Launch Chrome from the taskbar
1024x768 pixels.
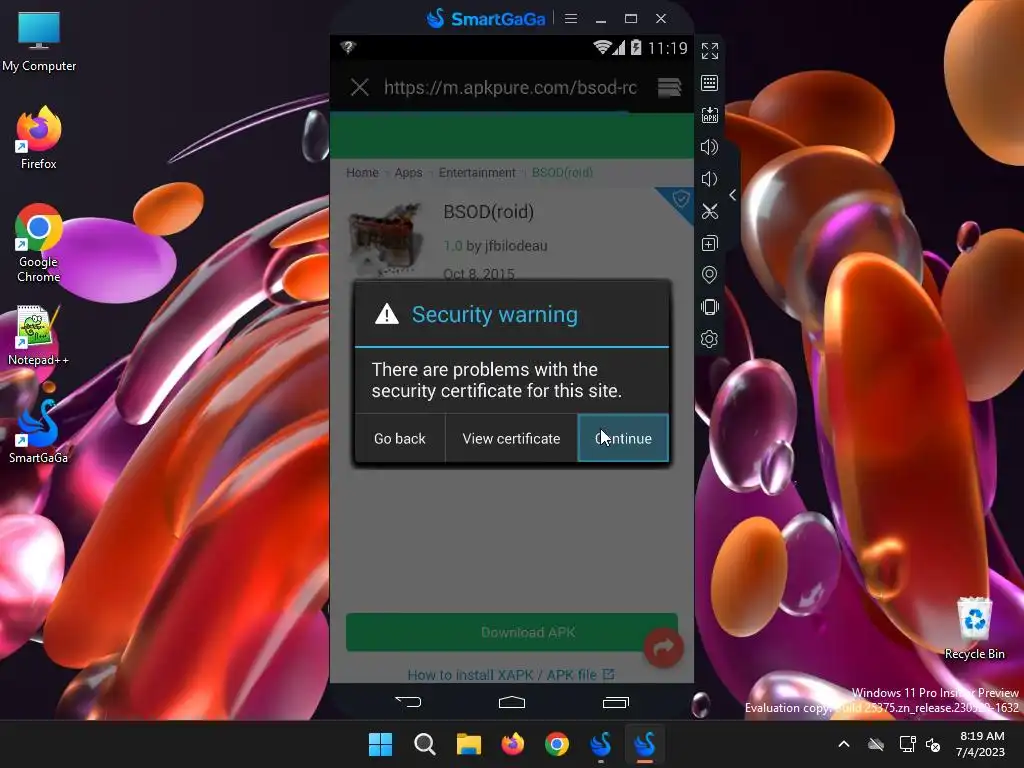(557, 744)
